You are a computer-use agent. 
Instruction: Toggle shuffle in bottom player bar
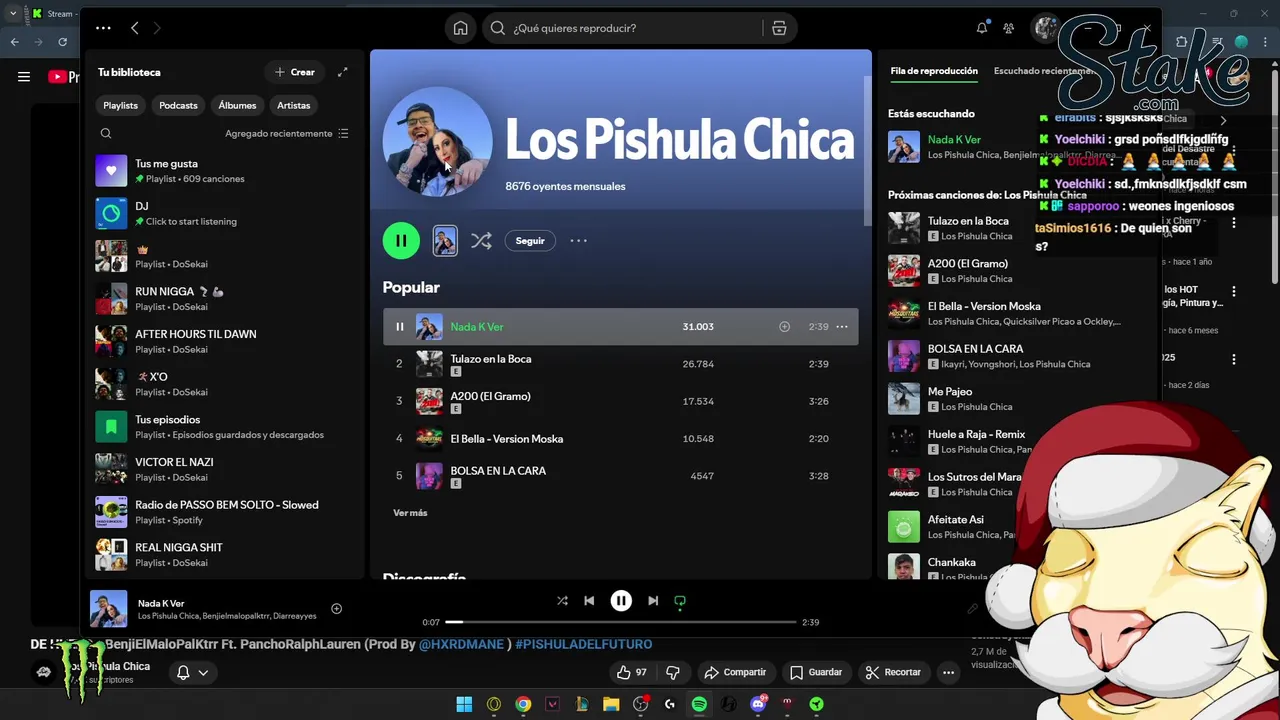point(562,600)
